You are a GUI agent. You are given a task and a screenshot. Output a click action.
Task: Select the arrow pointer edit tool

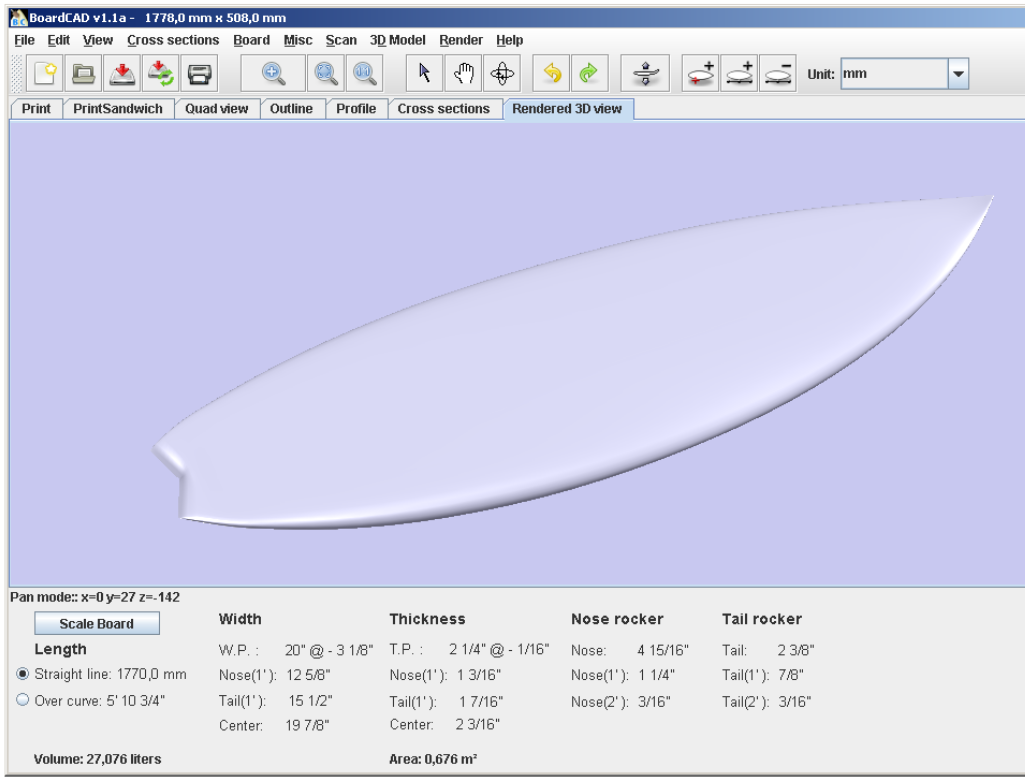pos(424,73)
